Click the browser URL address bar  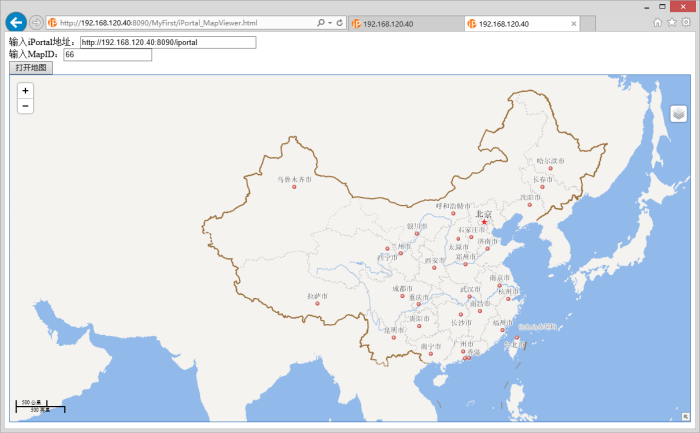180,22
